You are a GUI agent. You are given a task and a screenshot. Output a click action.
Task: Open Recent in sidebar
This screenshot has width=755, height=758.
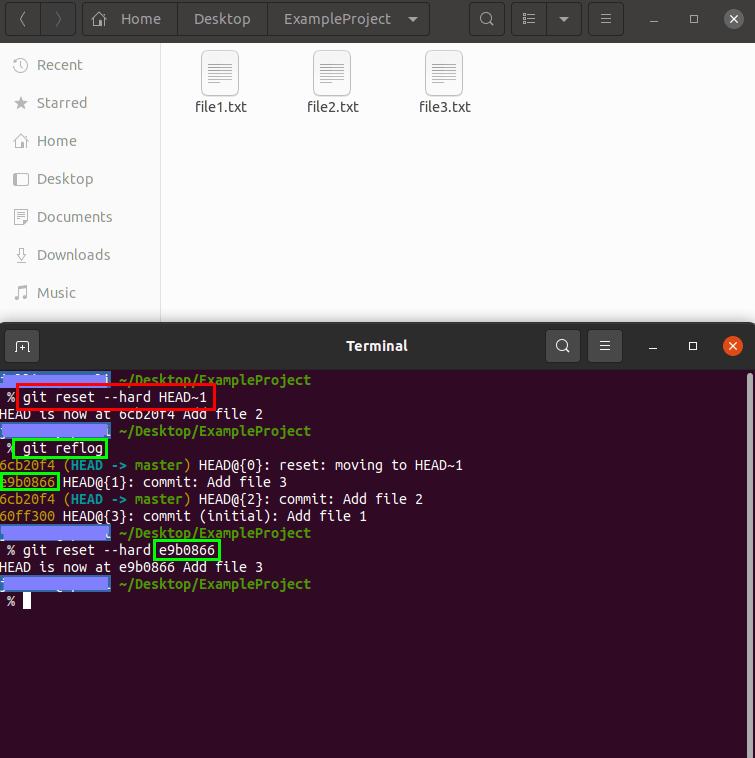point(80,65)
